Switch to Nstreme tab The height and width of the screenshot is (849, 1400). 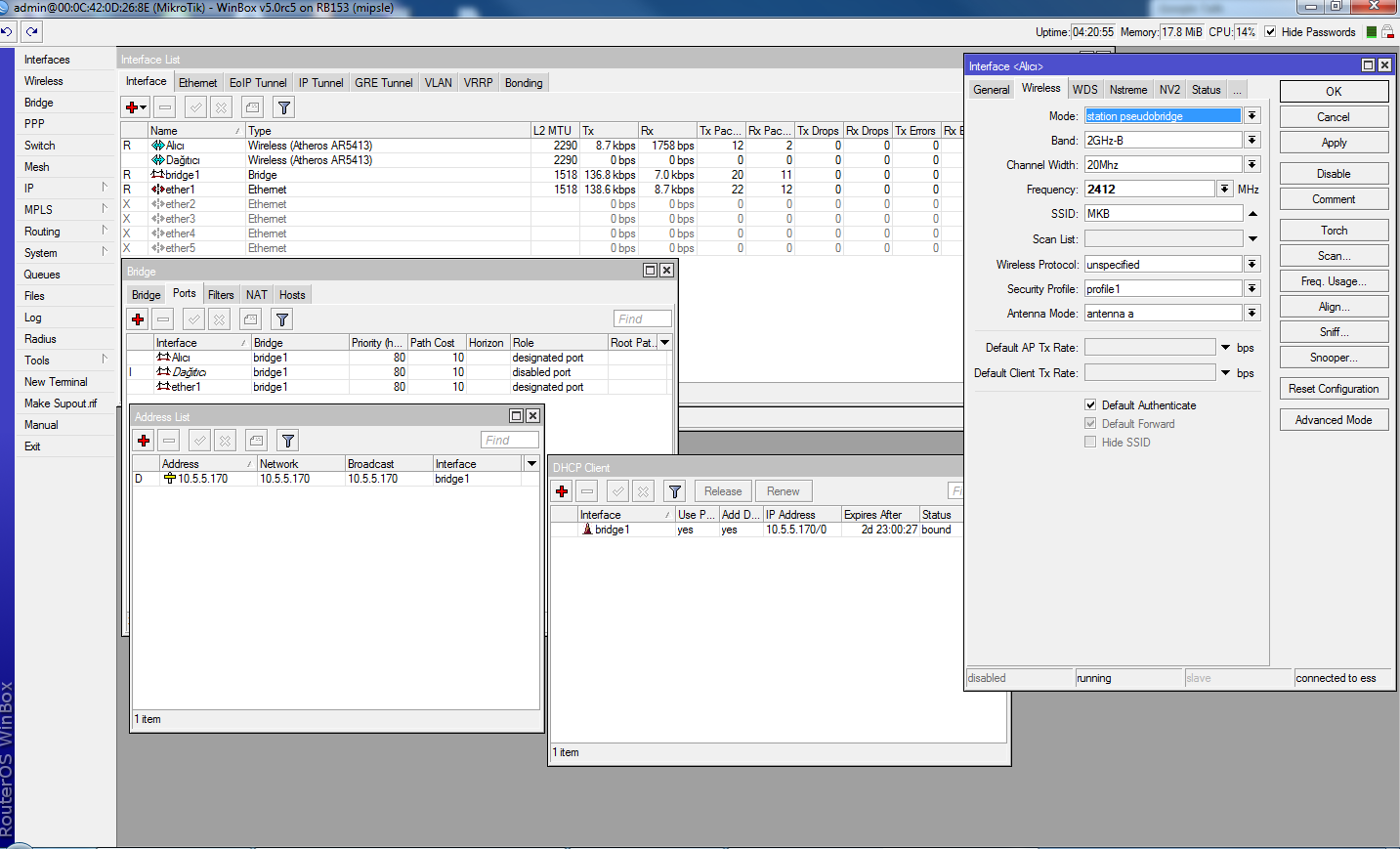click(x=1128, y=89)
